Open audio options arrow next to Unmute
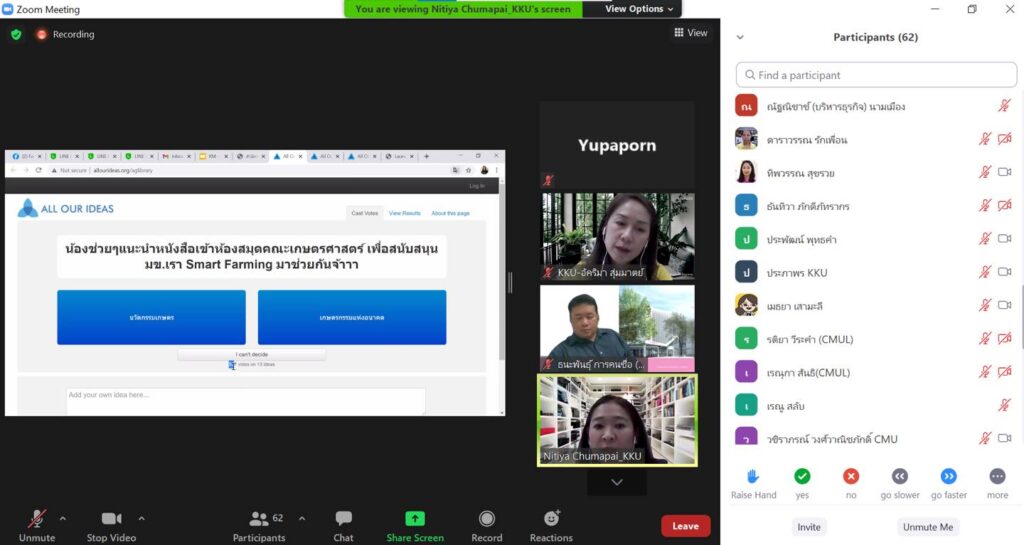The width and height of the screenshot is (1024, 545). coord(63,518)
